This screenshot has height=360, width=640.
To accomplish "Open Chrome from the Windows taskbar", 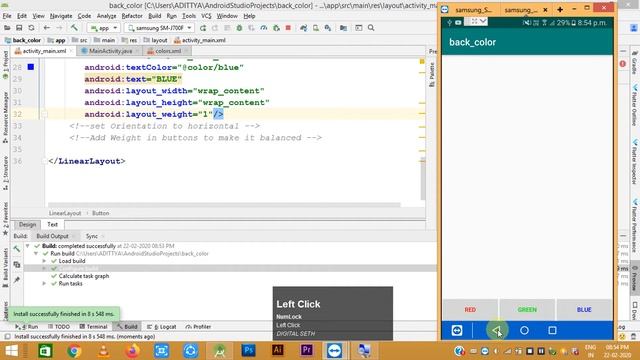I will coord(74,351).
